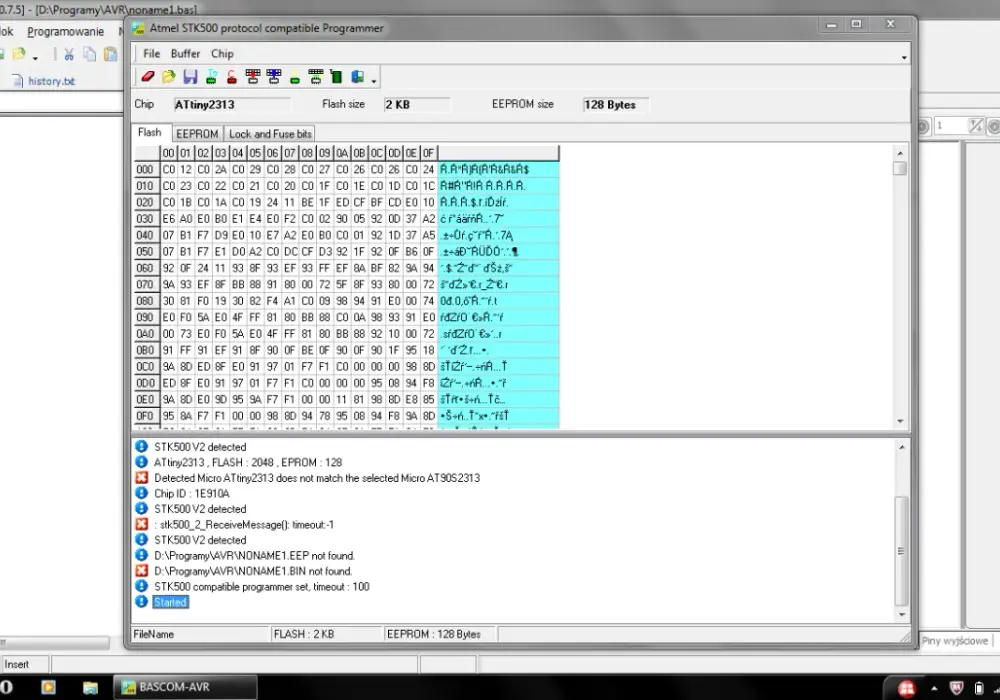The image size is (1000, 700).
Task: Click the 0A column header in the hex table
Action: click(342, 153)
